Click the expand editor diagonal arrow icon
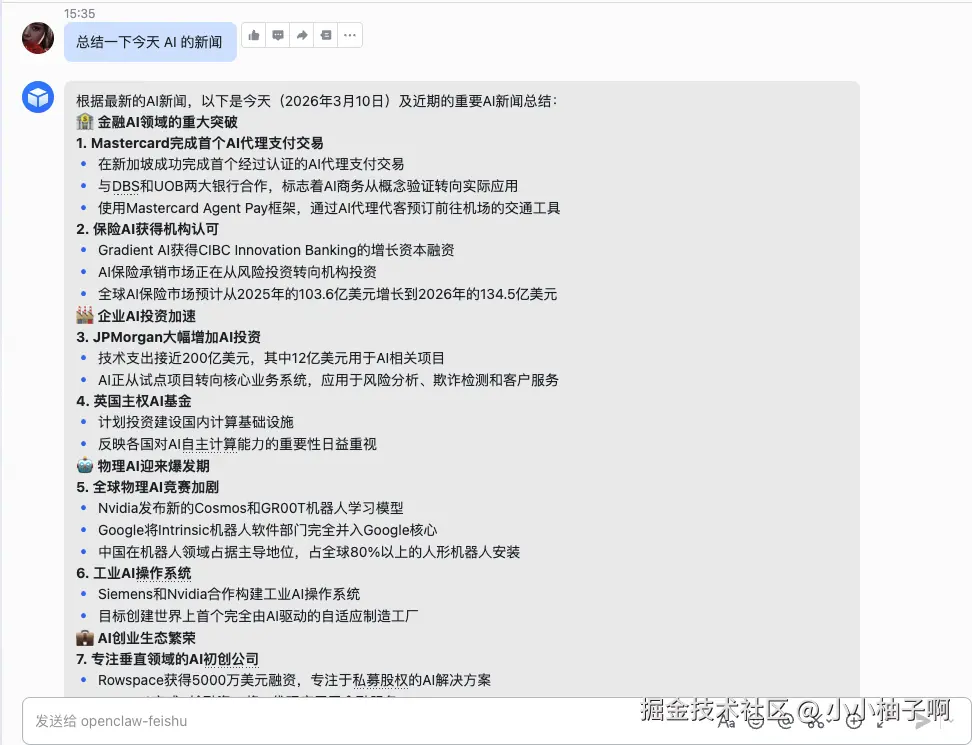 click(880, 723)
